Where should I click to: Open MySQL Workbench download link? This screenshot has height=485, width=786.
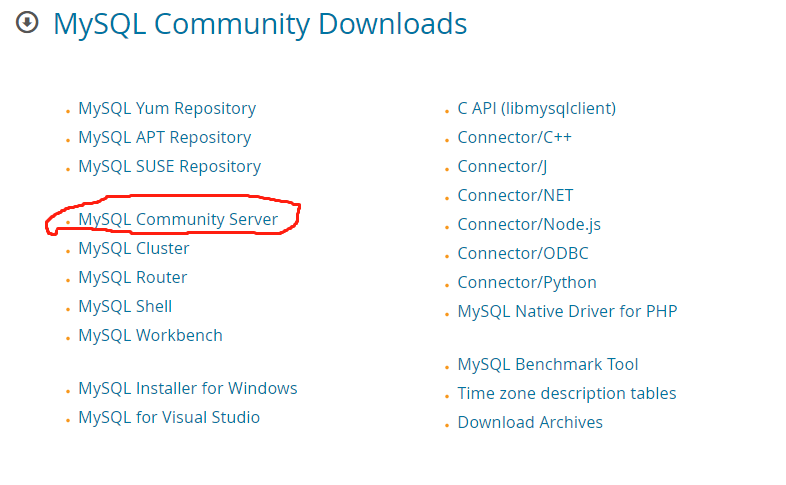tap(150, 336)
